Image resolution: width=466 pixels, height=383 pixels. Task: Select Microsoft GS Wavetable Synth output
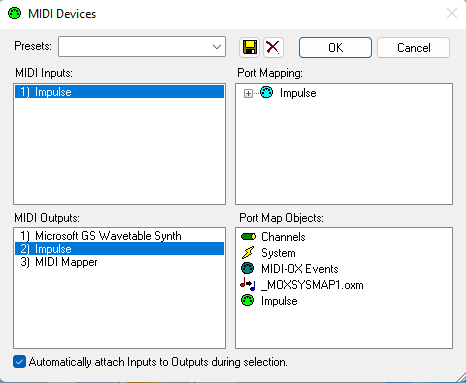(119, 236)
